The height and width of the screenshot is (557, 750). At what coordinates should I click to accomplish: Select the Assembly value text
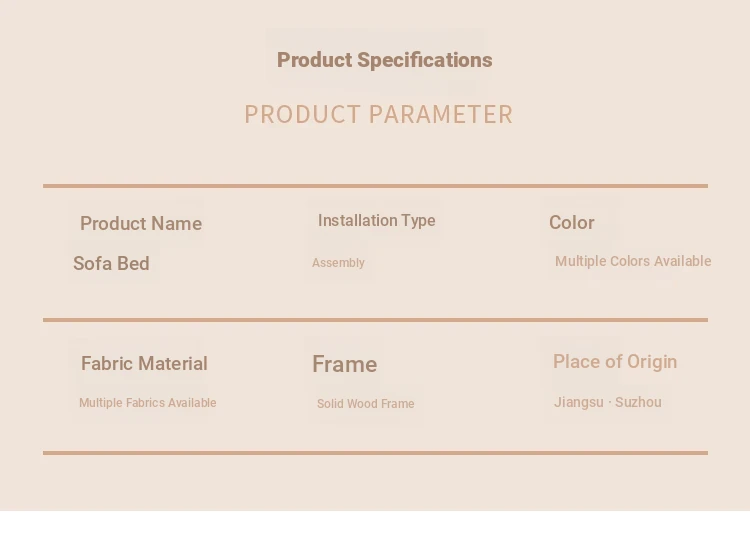[338, 263]
